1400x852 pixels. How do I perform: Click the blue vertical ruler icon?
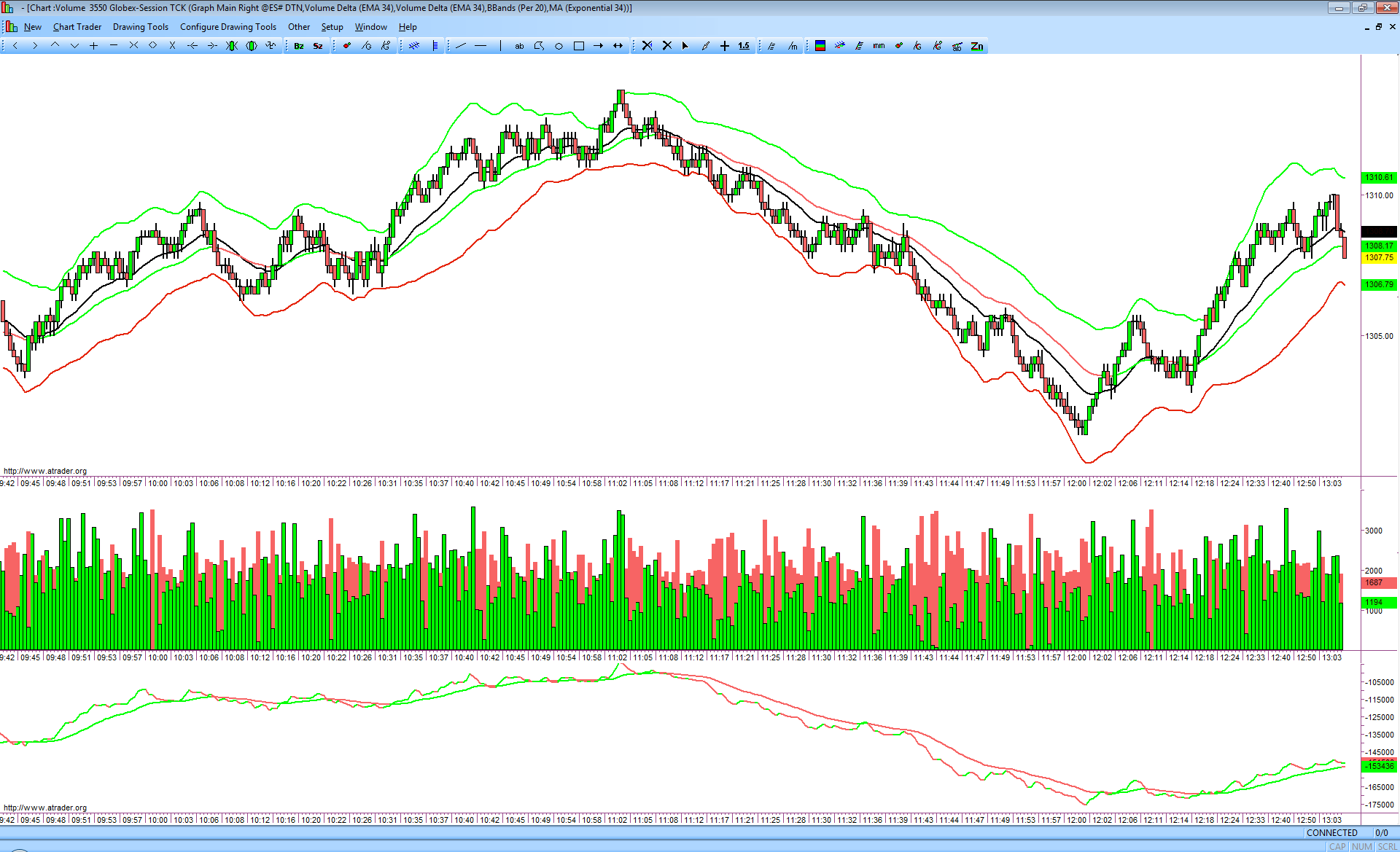point(435,46)
